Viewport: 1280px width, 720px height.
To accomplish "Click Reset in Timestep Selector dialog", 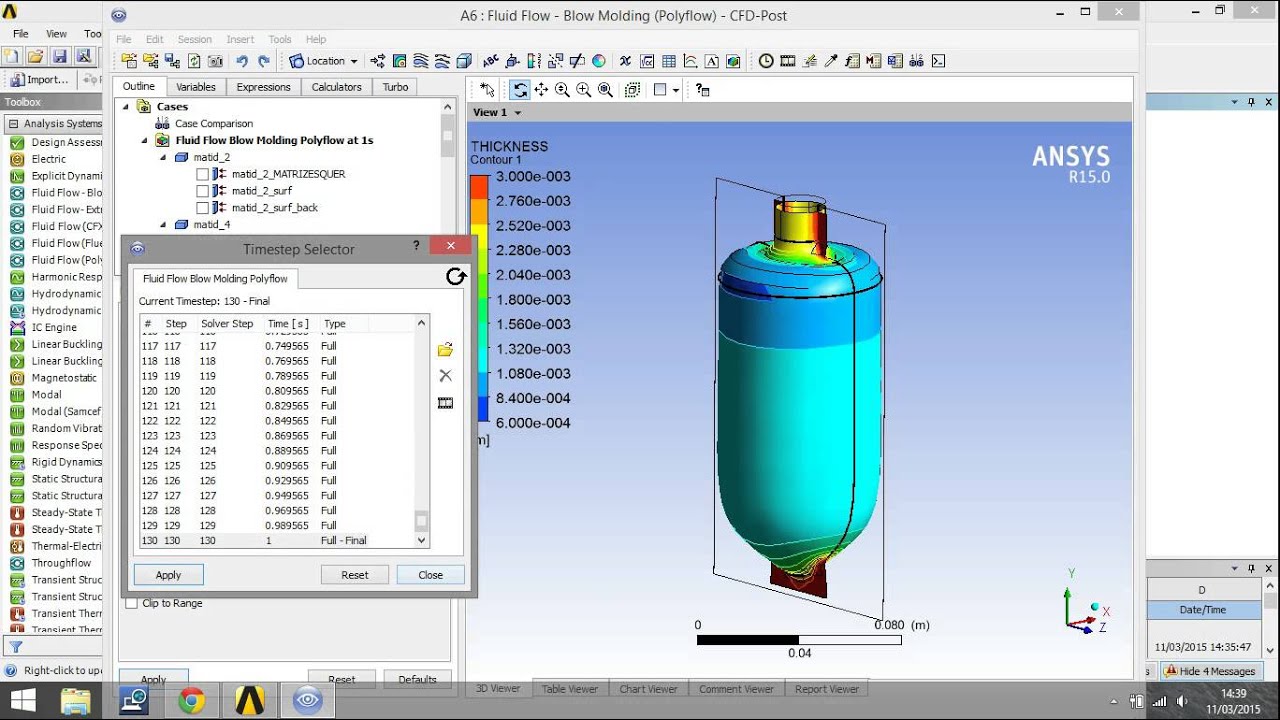I will (x=355, y=575).
